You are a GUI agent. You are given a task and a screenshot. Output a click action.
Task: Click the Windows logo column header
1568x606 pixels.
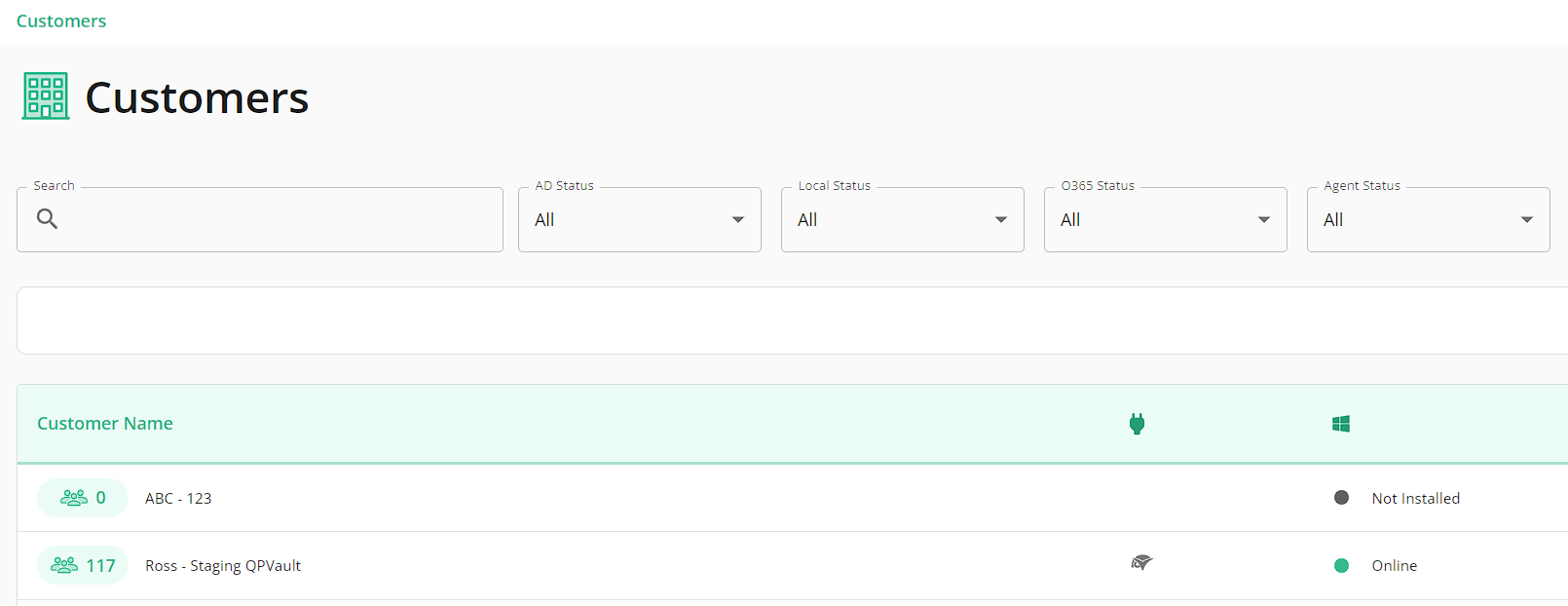[x=1341, y=424]
